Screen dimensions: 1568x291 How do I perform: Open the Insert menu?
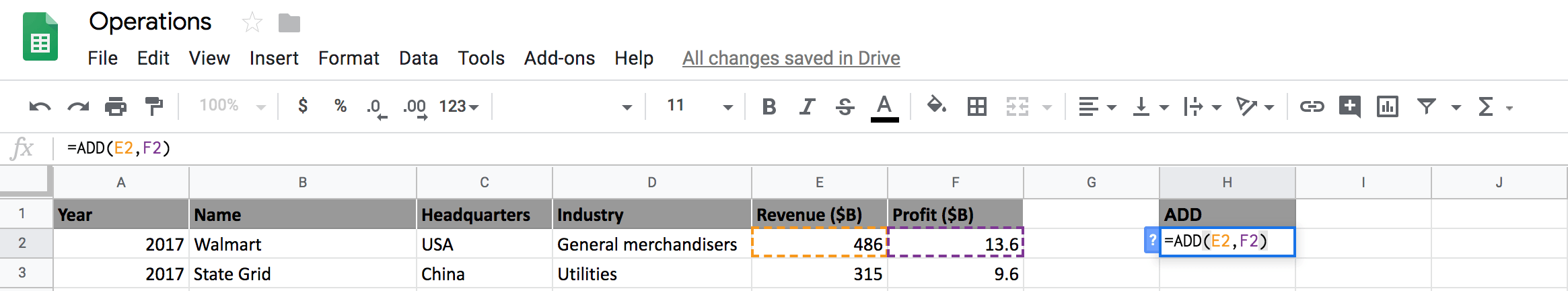click(274, 58)
